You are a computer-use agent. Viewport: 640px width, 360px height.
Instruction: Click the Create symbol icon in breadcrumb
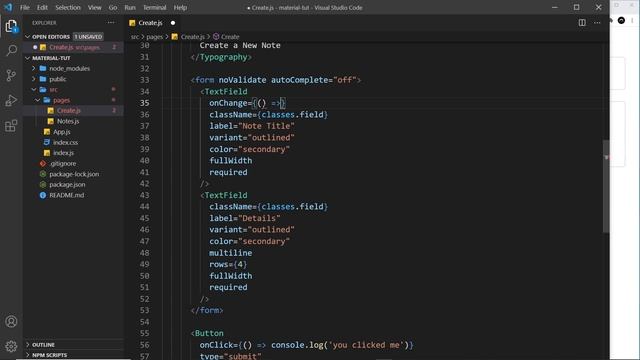pos(216,37)
